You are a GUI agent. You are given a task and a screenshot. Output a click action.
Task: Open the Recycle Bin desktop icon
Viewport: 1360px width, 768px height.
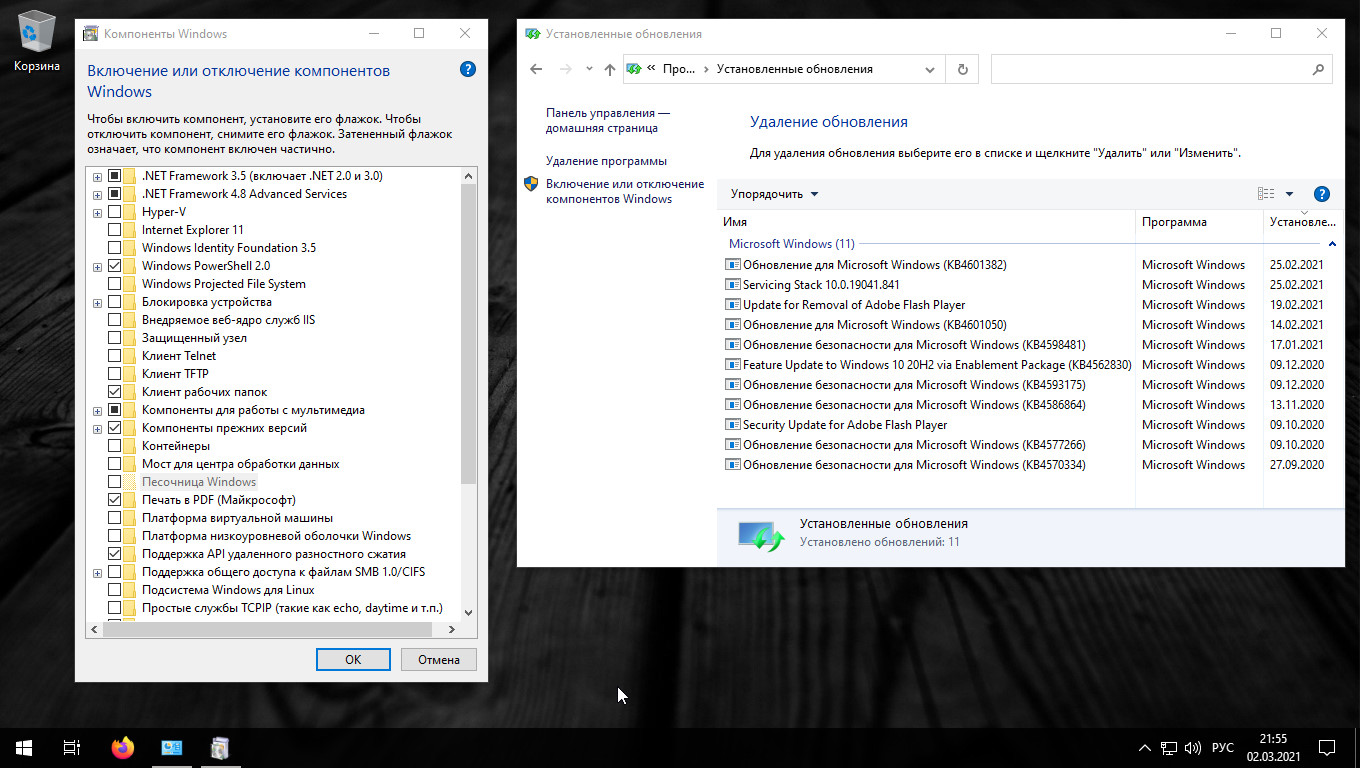point(36,40)
